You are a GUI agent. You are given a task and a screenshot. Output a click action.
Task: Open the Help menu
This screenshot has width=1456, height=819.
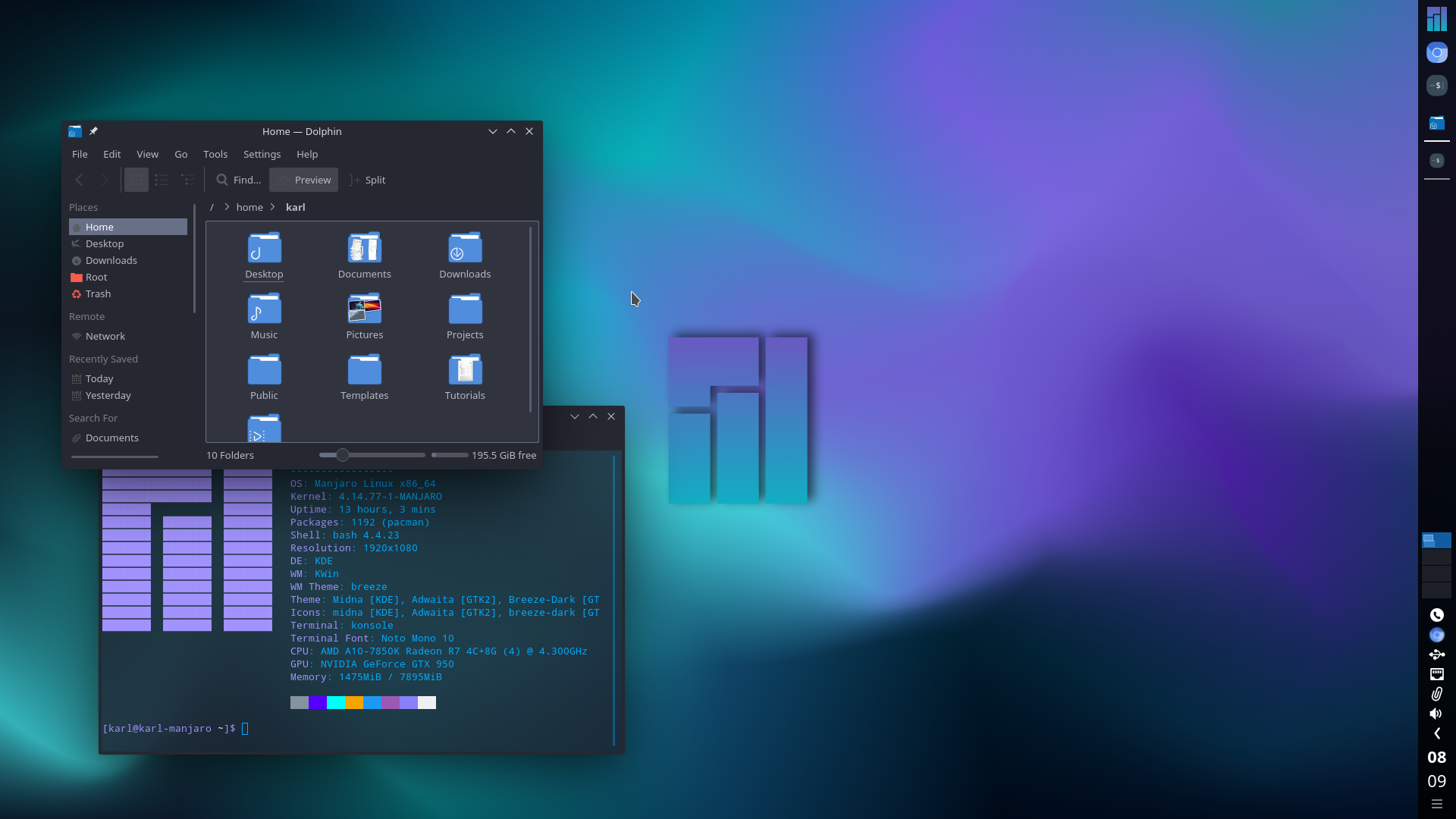click(307, 154)
